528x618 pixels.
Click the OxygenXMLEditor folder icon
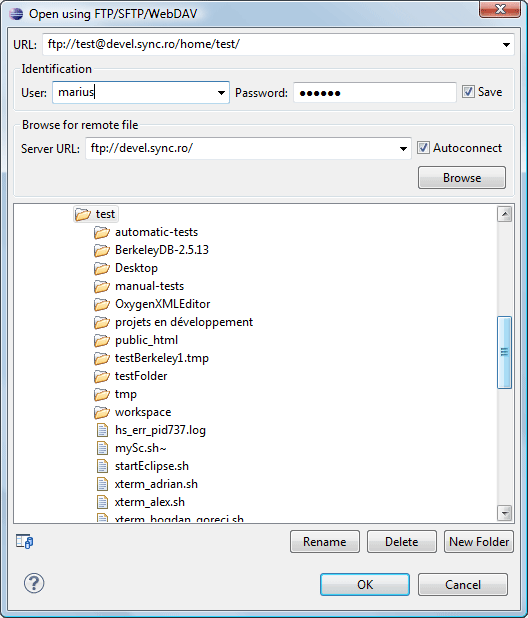pyautogui.click(x=102, y=304)
